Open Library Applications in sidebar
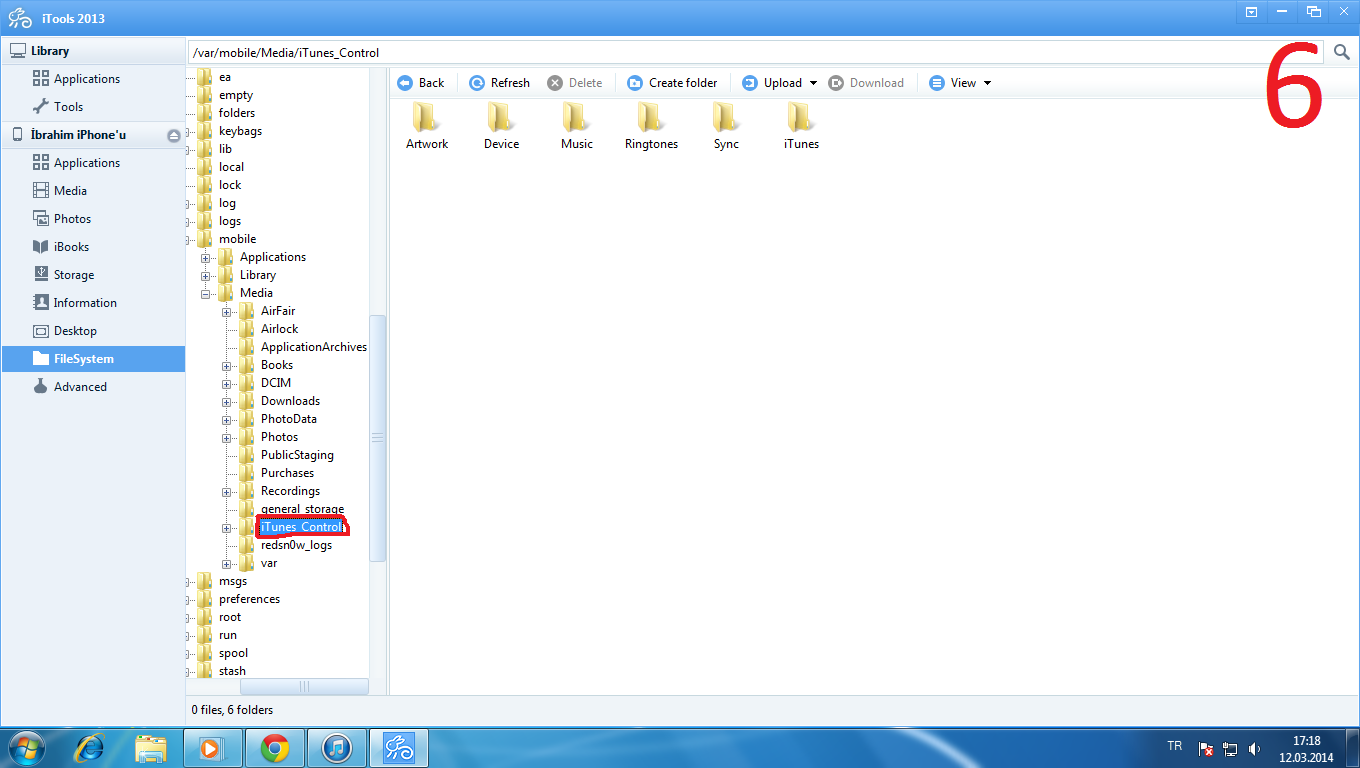 click(x=93, y=79)
